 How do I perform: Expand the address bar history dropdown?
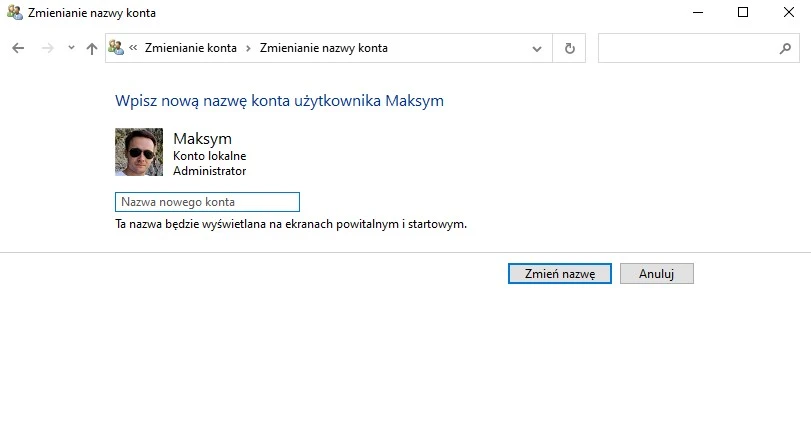(x=538, y=48)
